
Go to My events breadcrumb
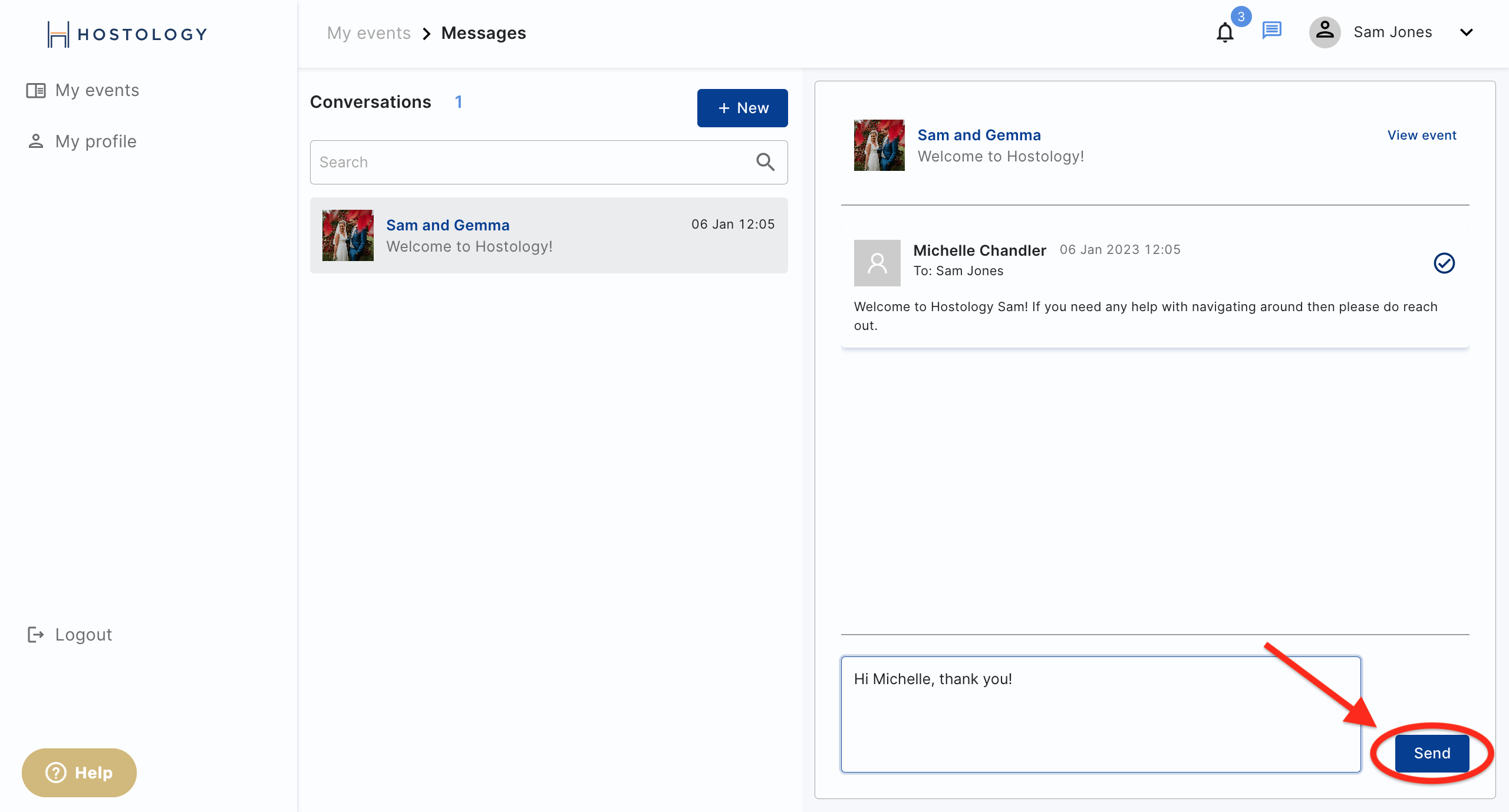click(368, 33)
